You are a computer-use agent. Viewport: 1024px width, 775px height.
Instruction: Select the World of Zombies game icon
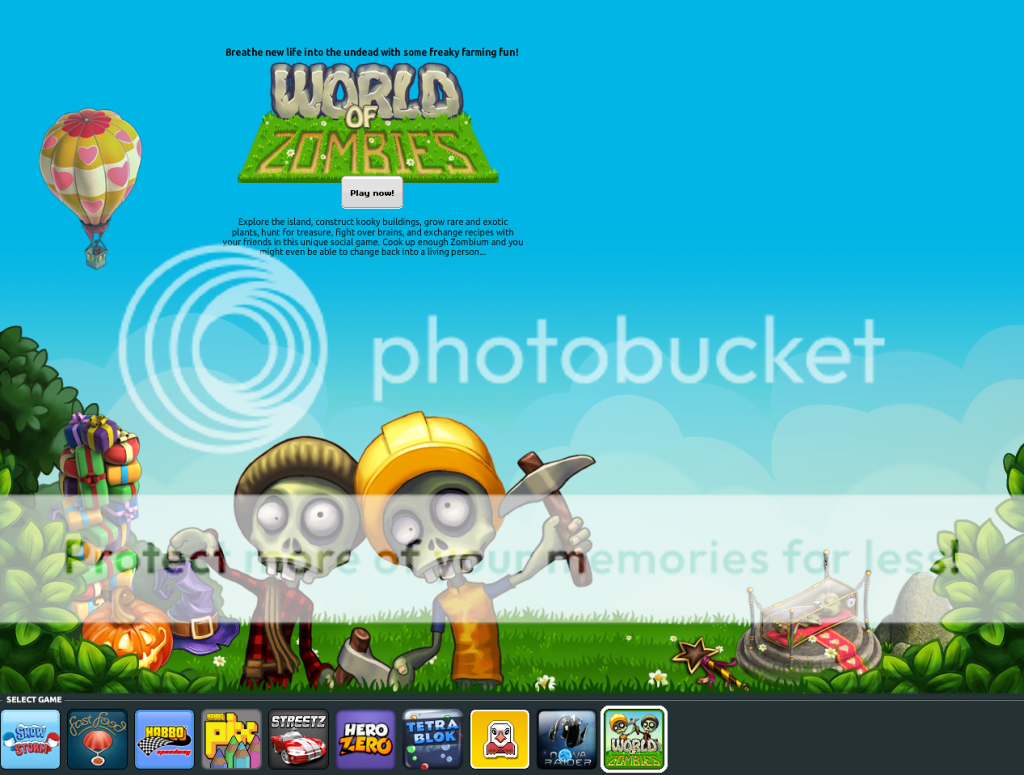coord(633,739)
